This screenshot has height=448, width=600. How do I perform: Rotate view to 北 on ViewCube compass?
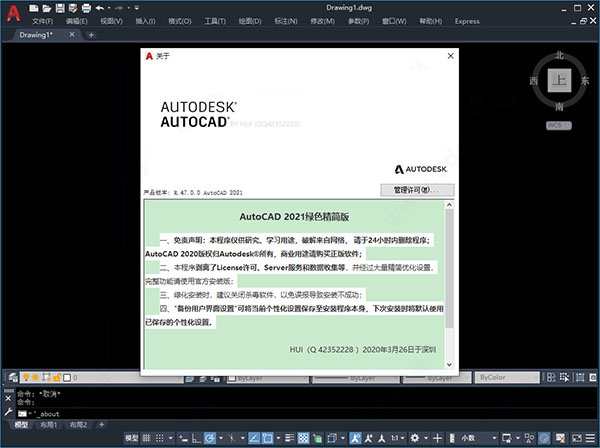[559, 55]
